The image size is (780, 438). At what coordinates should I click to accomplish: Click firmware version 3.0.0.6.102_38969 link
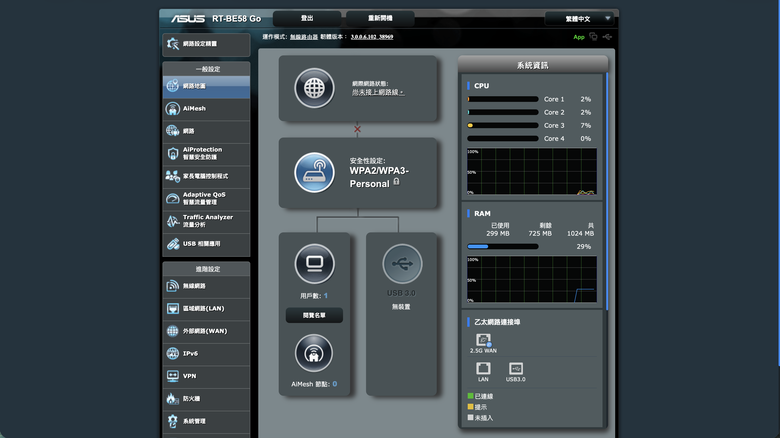click(x=372, y=37)
